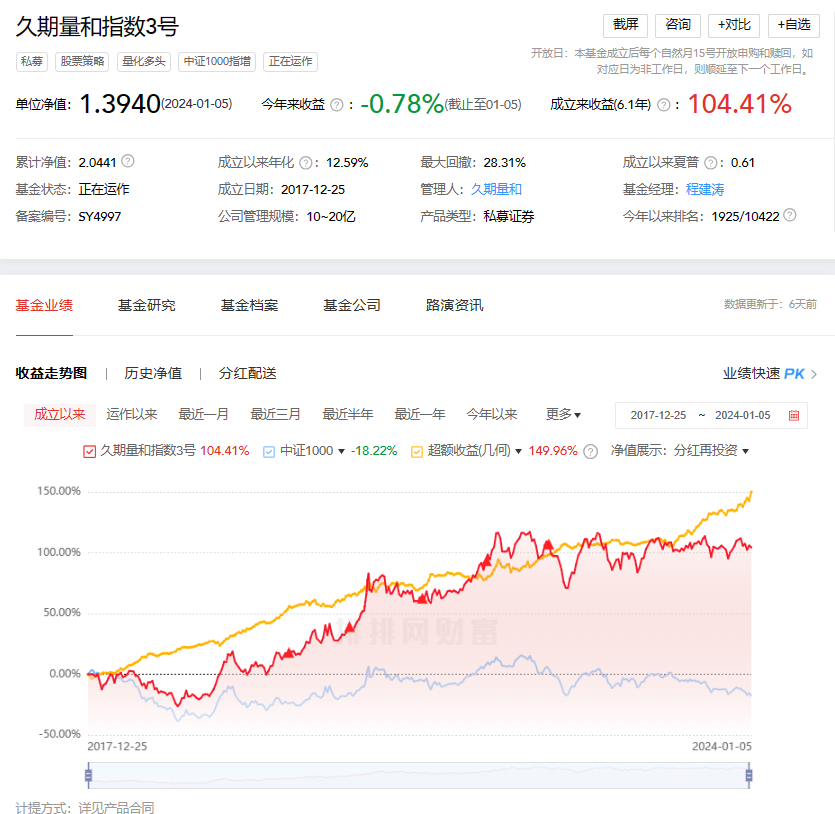The image size is (835, 814).
Task: Switch to the 基金研究 tab
Action: click(146, 305)
